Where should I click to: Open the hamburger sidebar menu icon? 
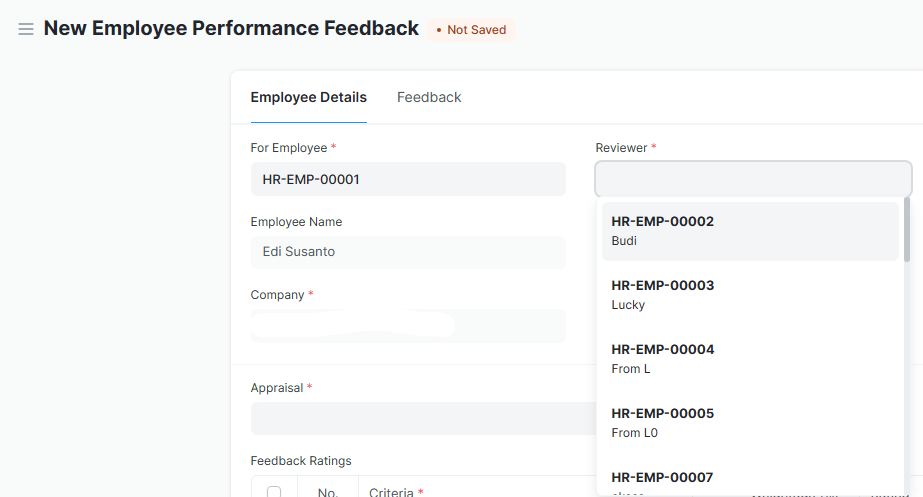coord(26,29)
